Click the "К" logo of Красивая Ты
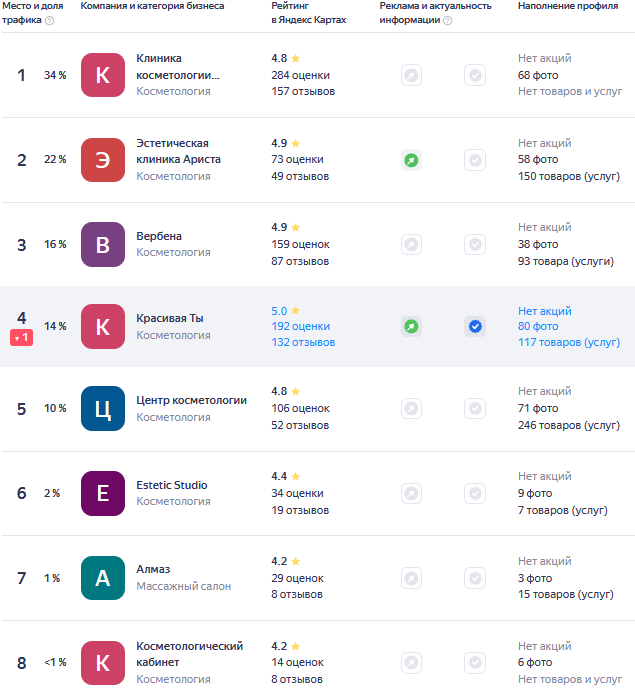This screenshot has height=699, width=635. [103, 326]
